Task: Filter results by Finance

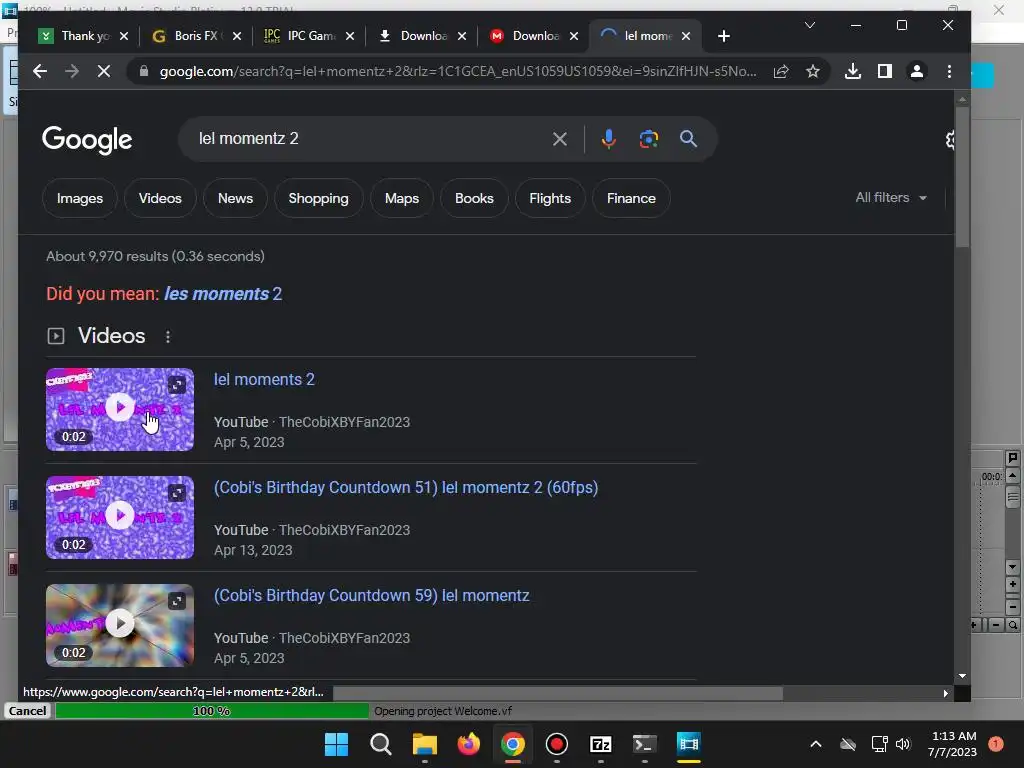Action: (631, 198)
